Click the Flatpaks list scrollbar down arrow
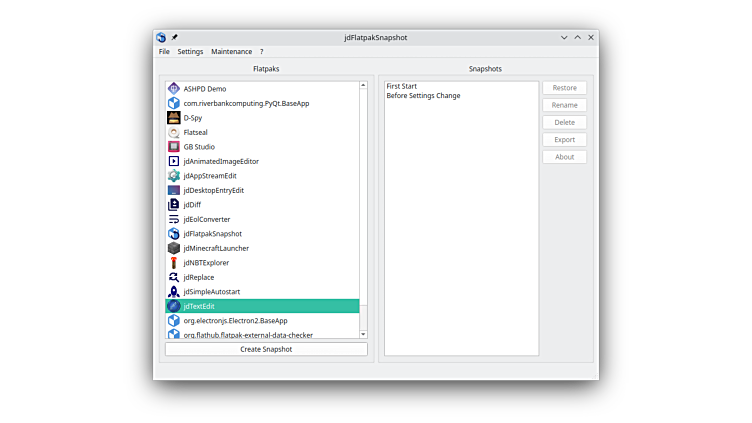This screenshot has height=423, width=752. pyautogui.click(x=363, y=334)
